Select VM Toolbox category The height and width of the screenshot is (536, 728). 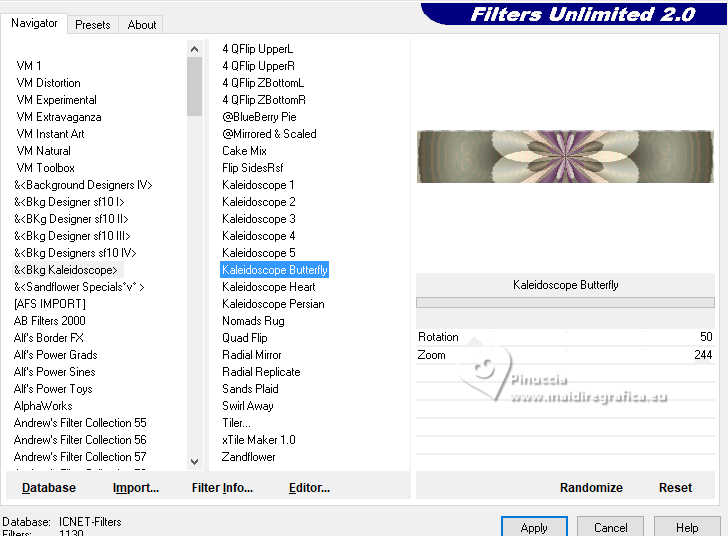click(x=45, y=168)
